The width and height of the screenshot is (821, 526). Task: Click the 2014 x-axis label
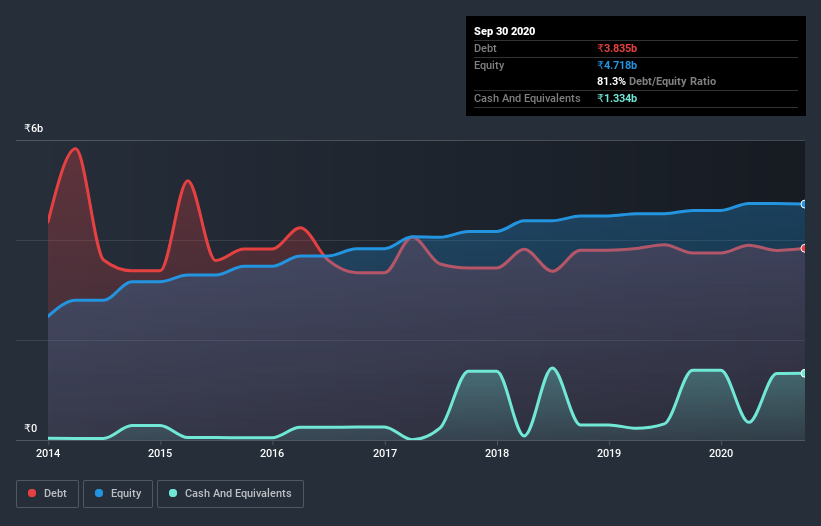click(x=48, y=453)
